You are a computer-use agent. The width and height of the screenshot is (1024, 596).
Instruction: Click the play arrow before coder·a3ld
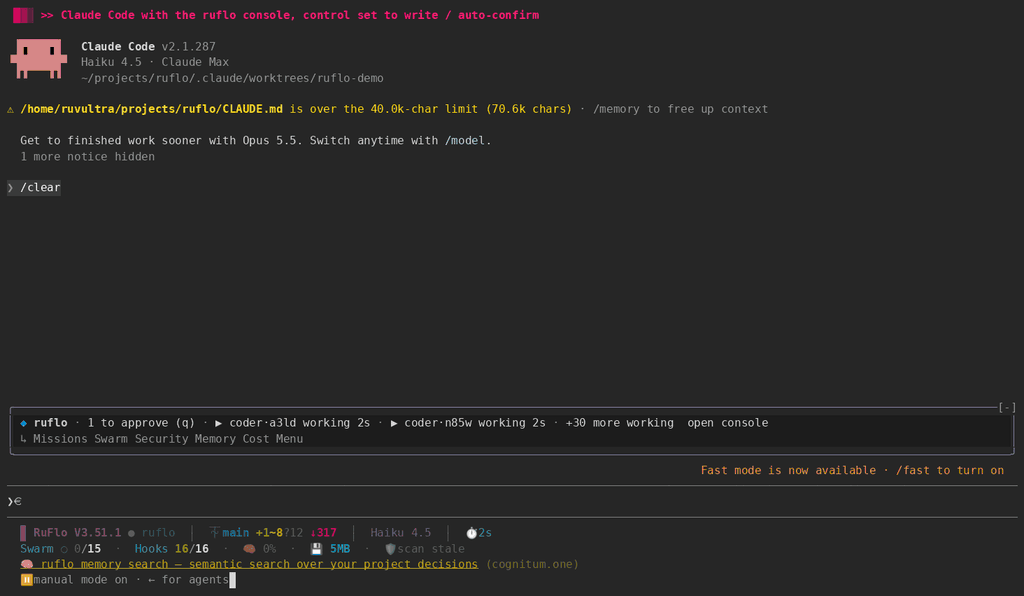219,423
